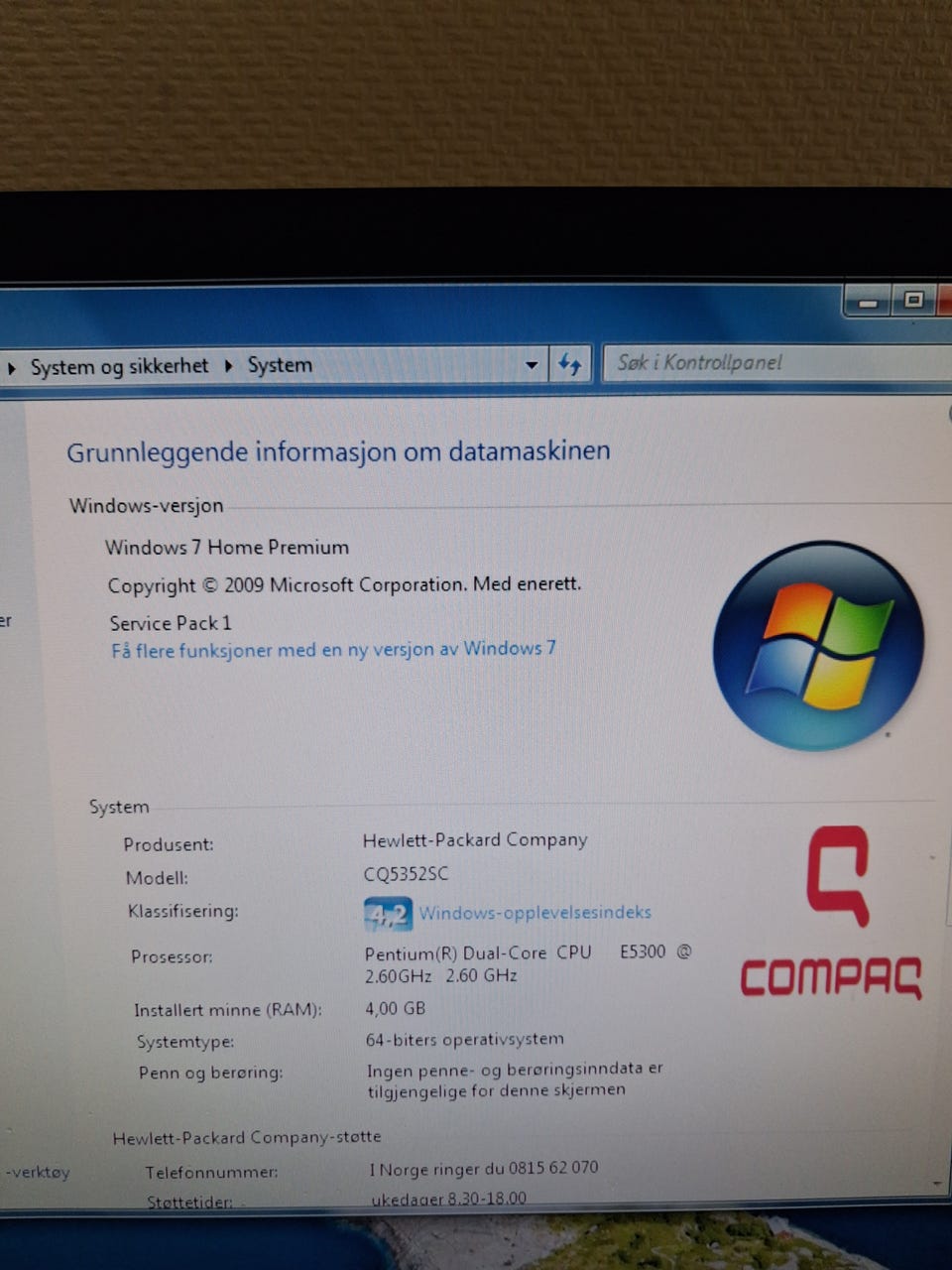The width and height of the screenshot is (952, 1270).
Task: Click the Installert minne (RAM) label
Action: coord(228,1010)
